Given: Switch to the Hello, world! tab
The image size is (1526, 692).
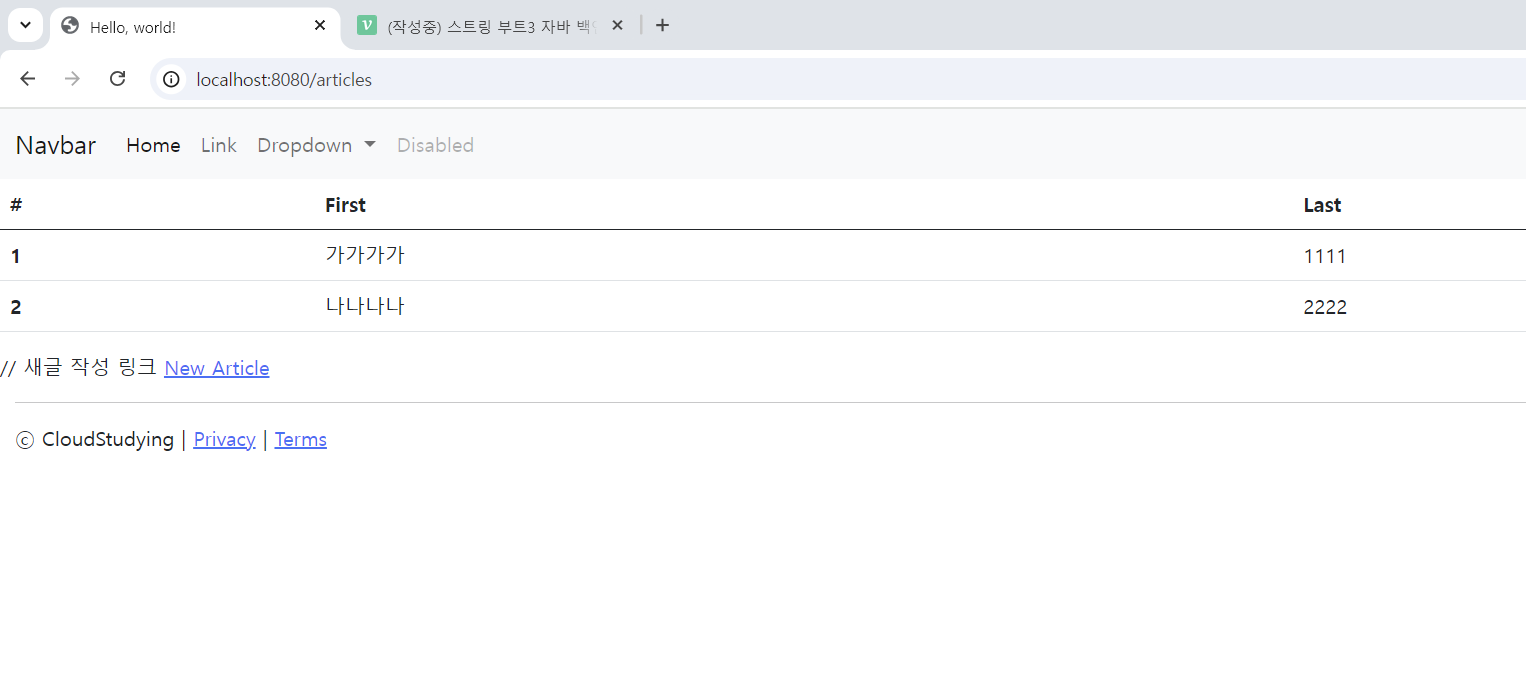Looking at the screenshot, I should coord(195,26).
